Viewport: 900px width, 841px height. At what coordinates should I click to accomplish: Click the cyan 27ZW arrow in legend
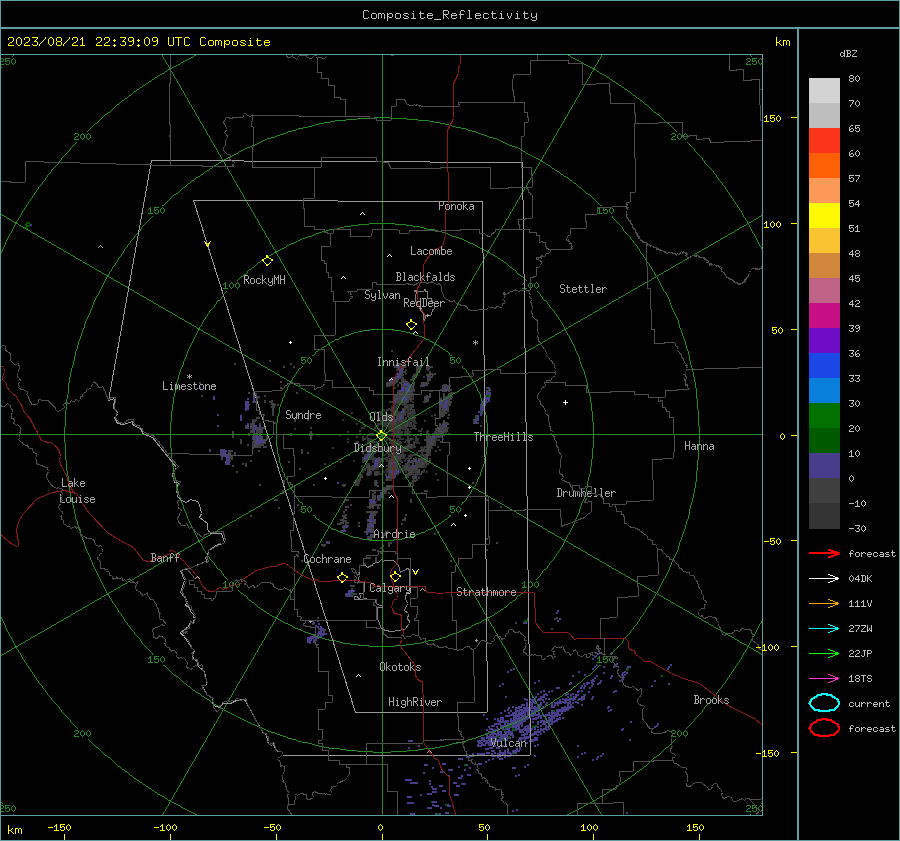click(x=824, y=629)
